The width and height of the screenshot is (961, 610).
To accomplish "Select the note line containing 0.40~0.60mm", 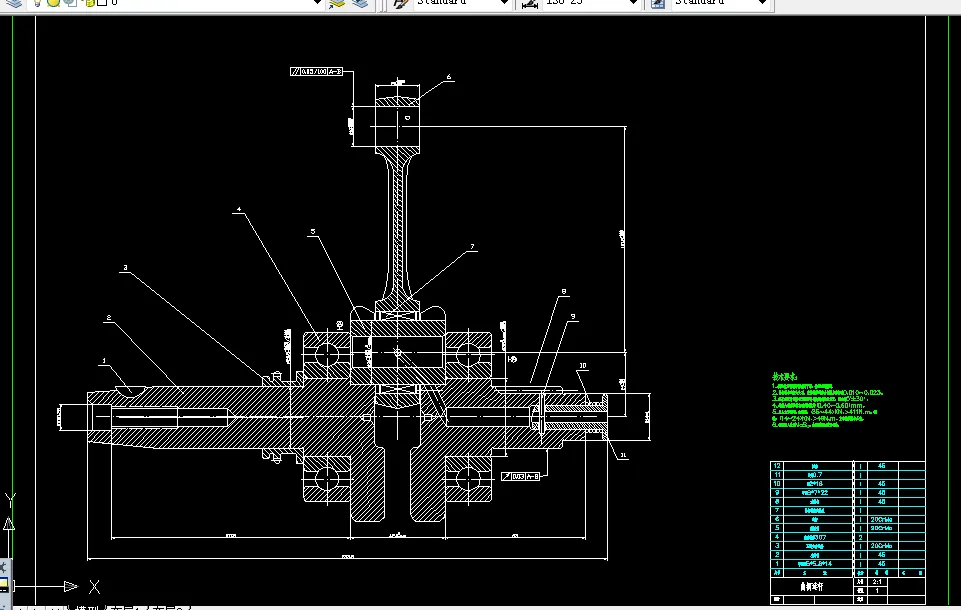I will (818, 405).
